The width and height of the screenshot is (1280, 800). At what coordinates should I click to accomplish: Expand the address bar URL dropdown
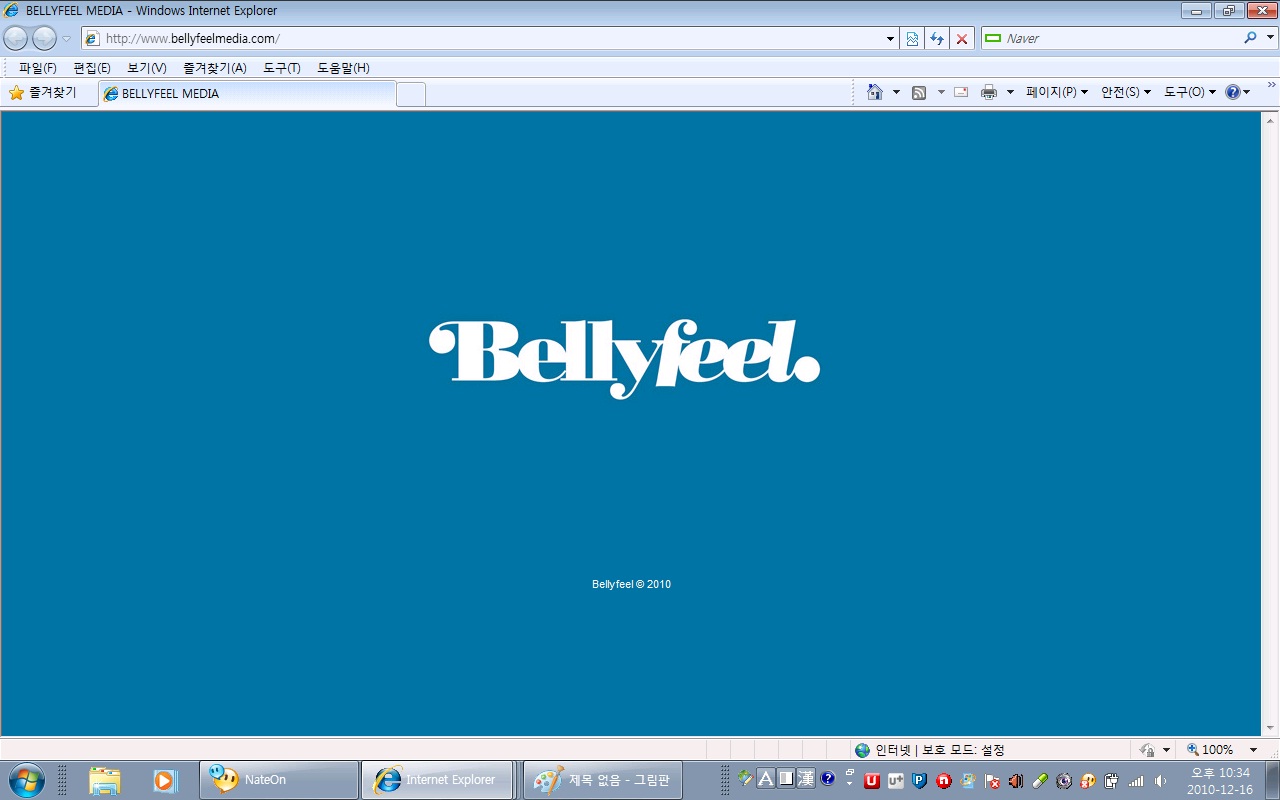click(x=891, y=39)
